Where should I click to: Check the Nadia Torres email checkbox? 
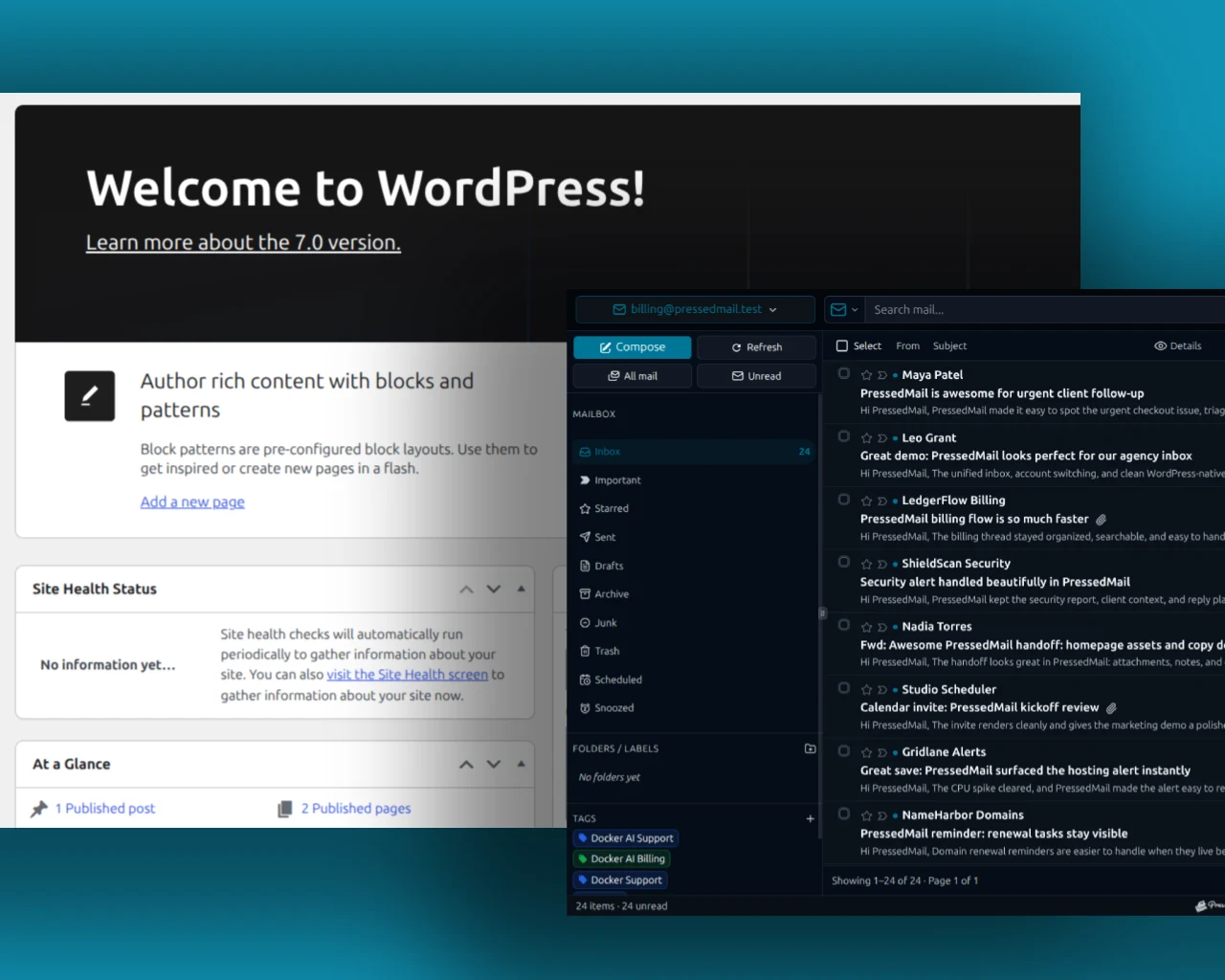[x=844, y=625]
